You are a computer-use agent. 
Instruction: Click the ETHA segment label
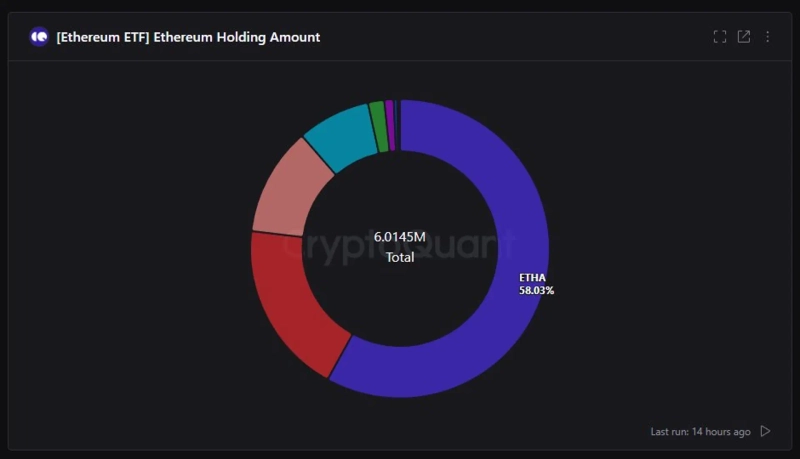[532, 277]
